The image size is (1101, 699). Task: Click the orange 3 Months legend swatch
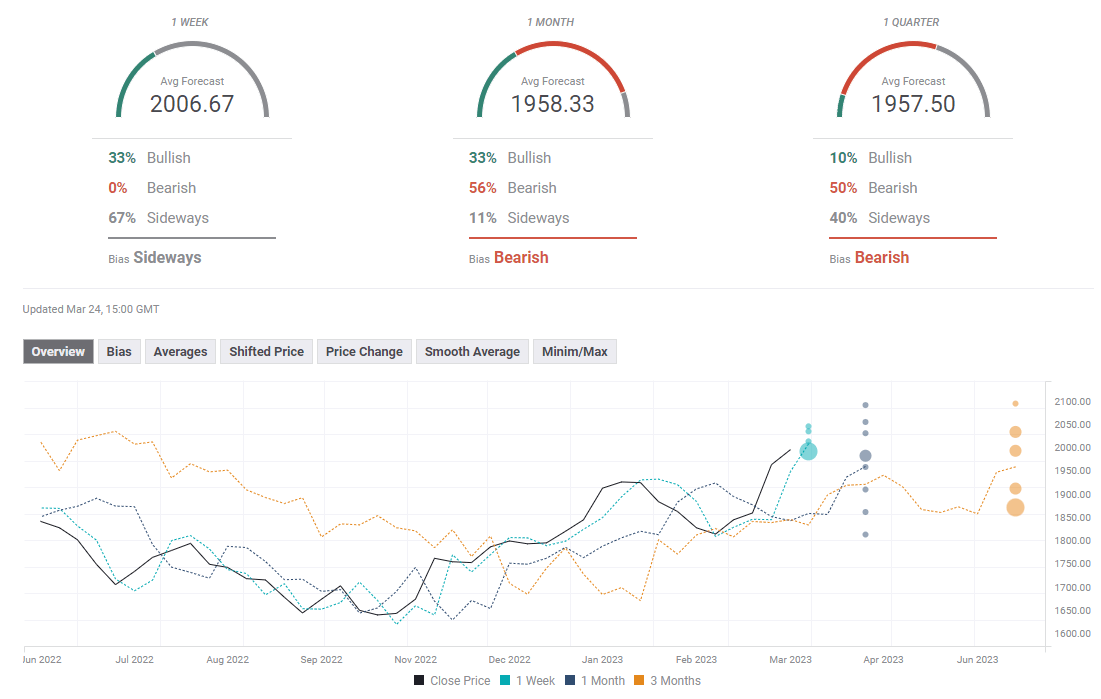pyautogui.click(x=641, y=681)
